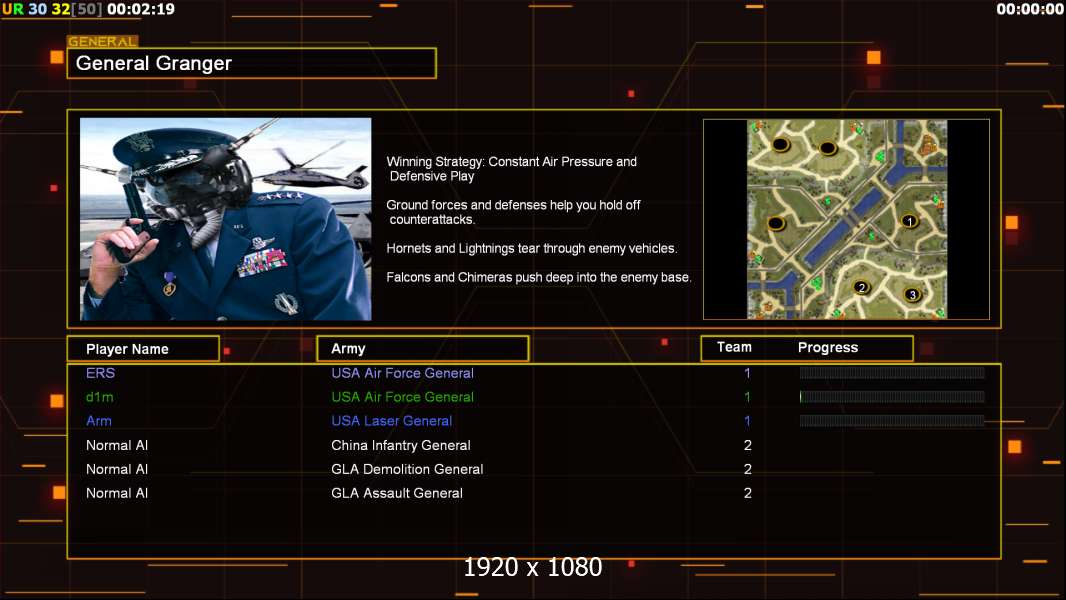Click the Team column header label
Image resolution: width=1066 pixels, height=600 pixels.
click(x=734, y=347)
